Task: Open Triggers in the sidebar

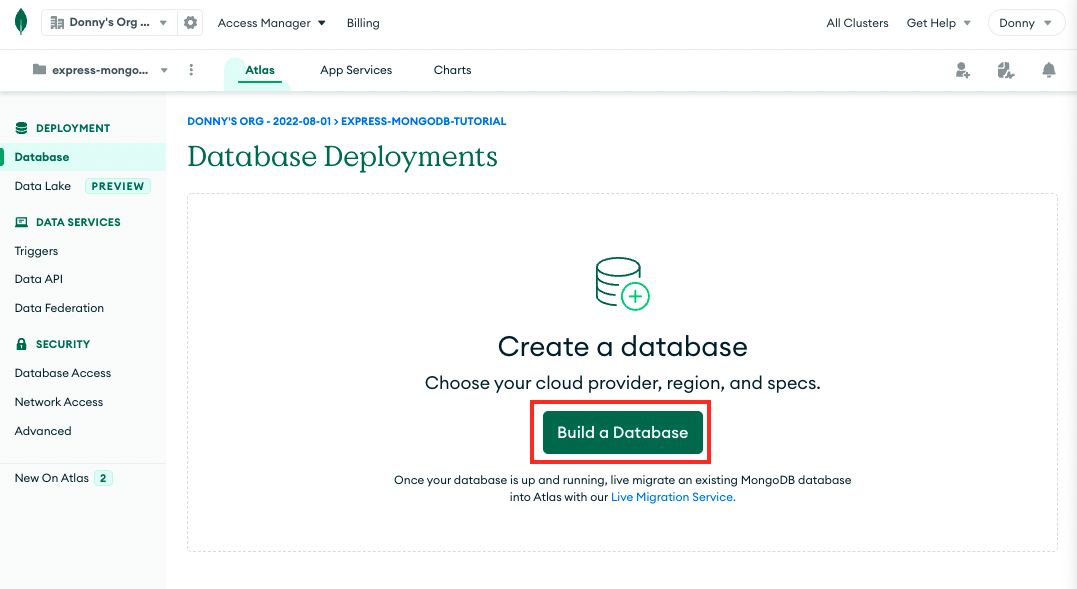Action: (x=36, y=251)
